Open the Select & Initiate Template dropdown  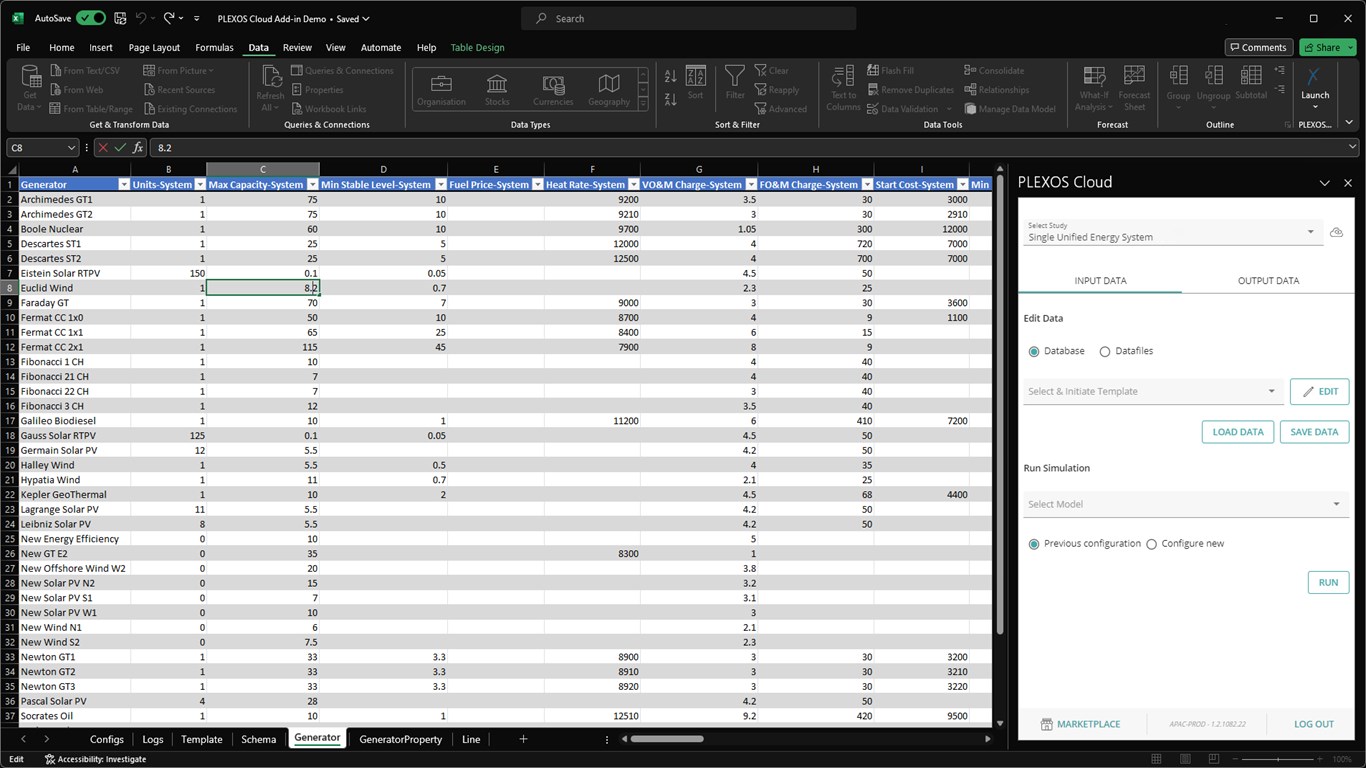click(1152, 391)
